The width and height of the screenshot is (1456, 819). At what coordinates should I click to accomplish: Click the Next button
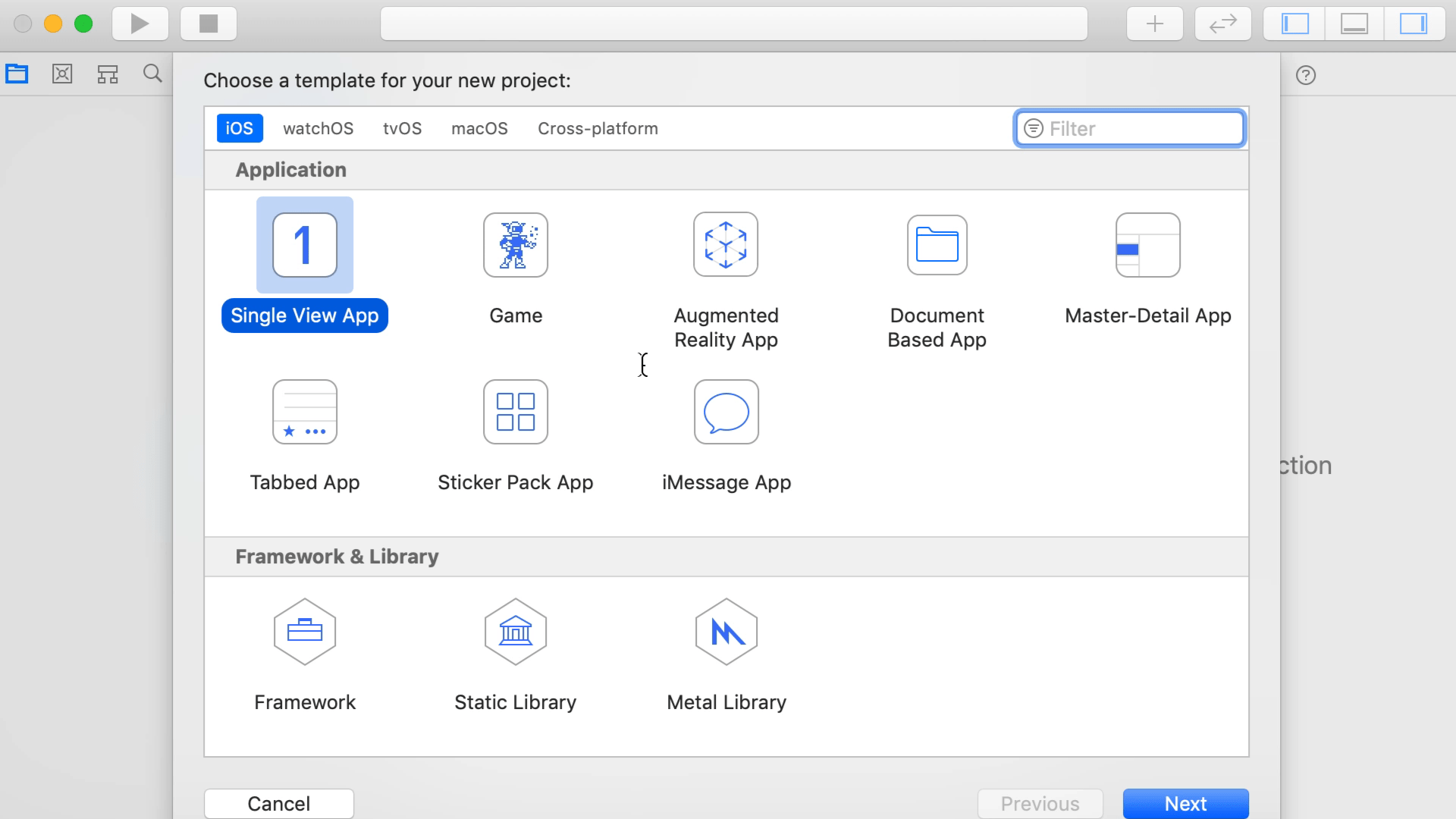(x=1186, y=803)
